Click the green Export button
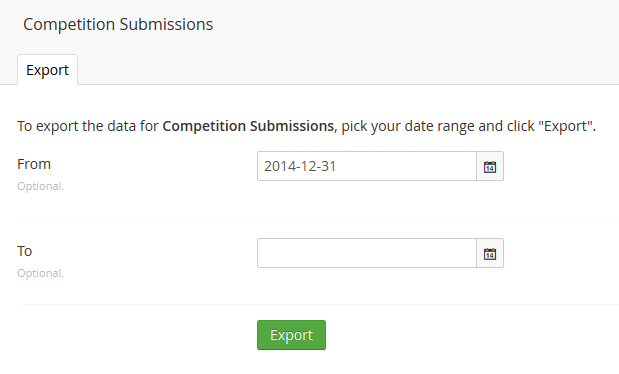Image resolution: width=619 pixels, height=374 pixels. click(291, 335)
